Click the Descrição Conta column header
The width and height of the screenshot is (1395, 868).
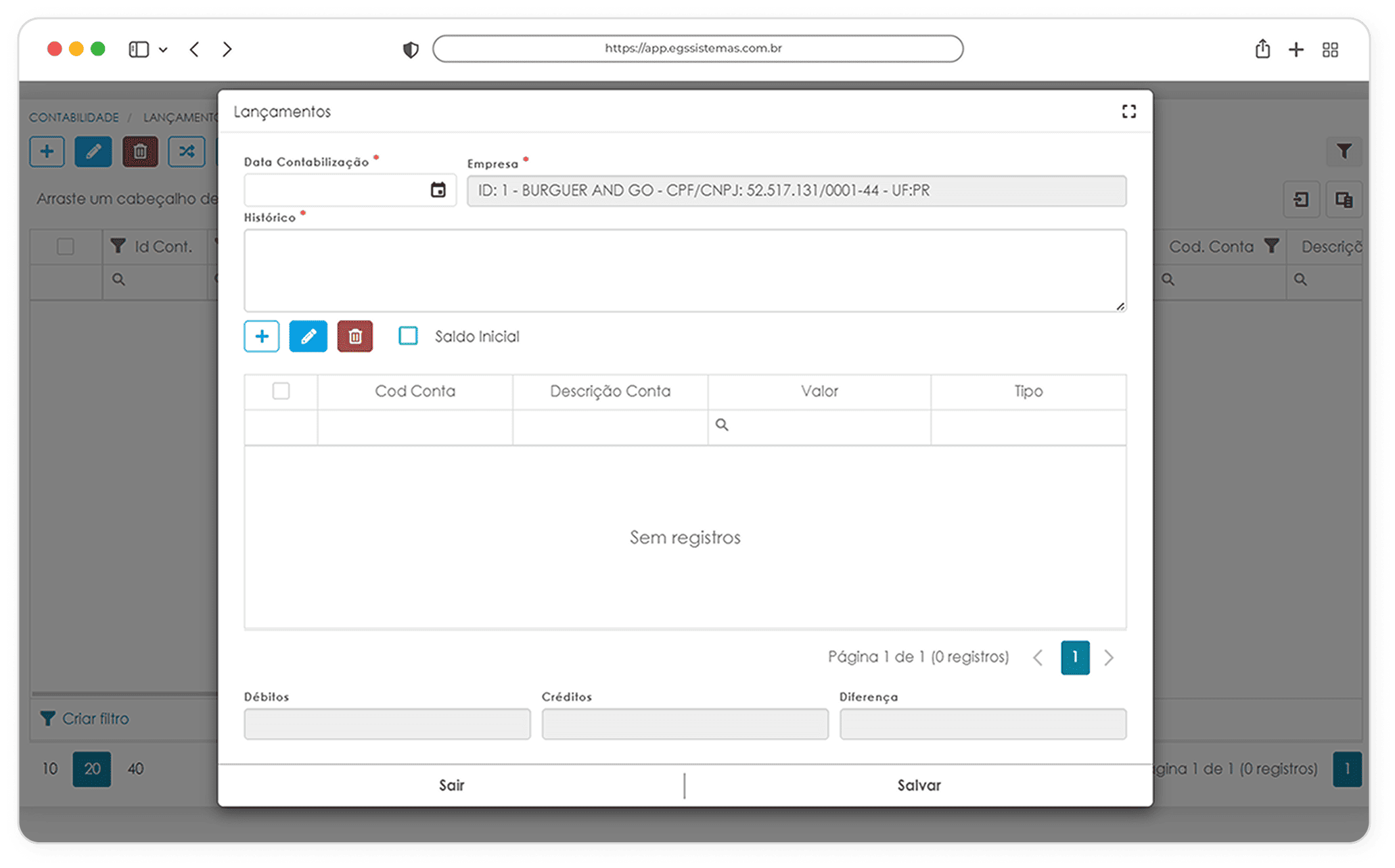610,391
